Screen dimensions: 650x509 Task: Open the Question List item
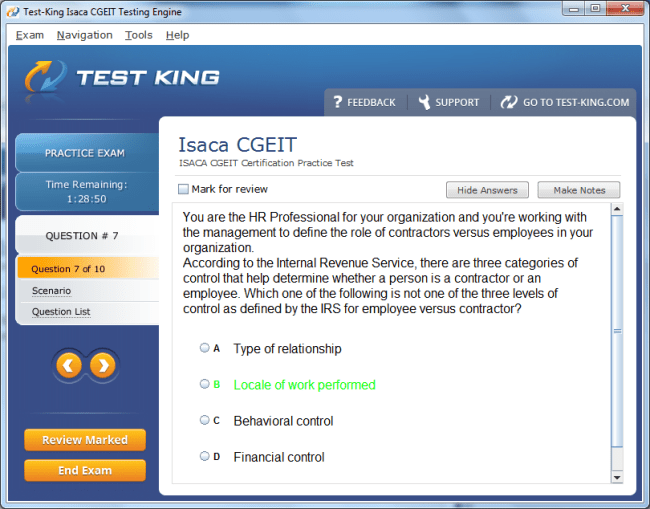61,312
